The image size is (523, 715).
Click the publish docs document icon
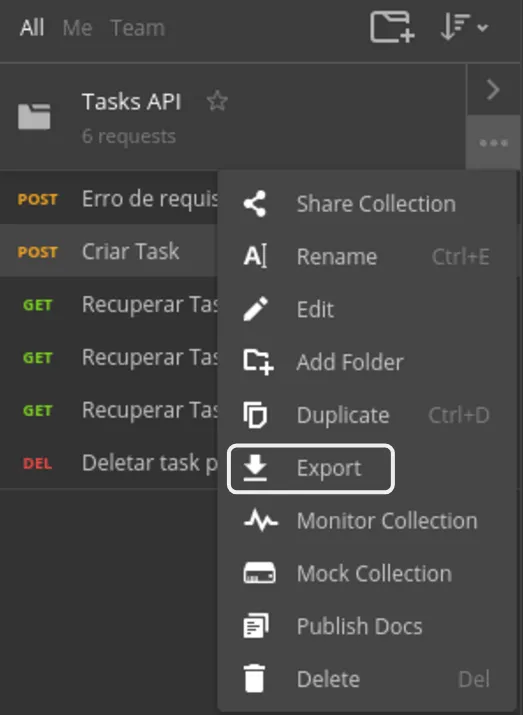(x=256, y=626)
